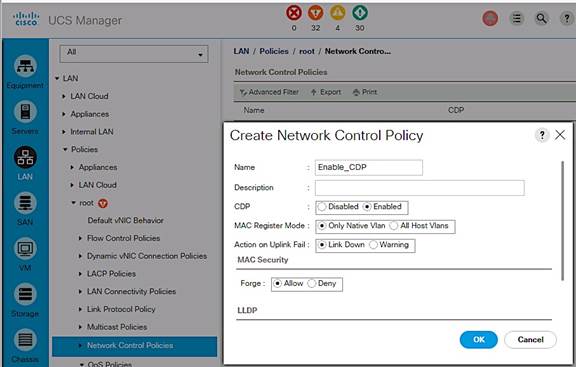
Task: Expand Flow Control Policies node
Action: (80, 238)
